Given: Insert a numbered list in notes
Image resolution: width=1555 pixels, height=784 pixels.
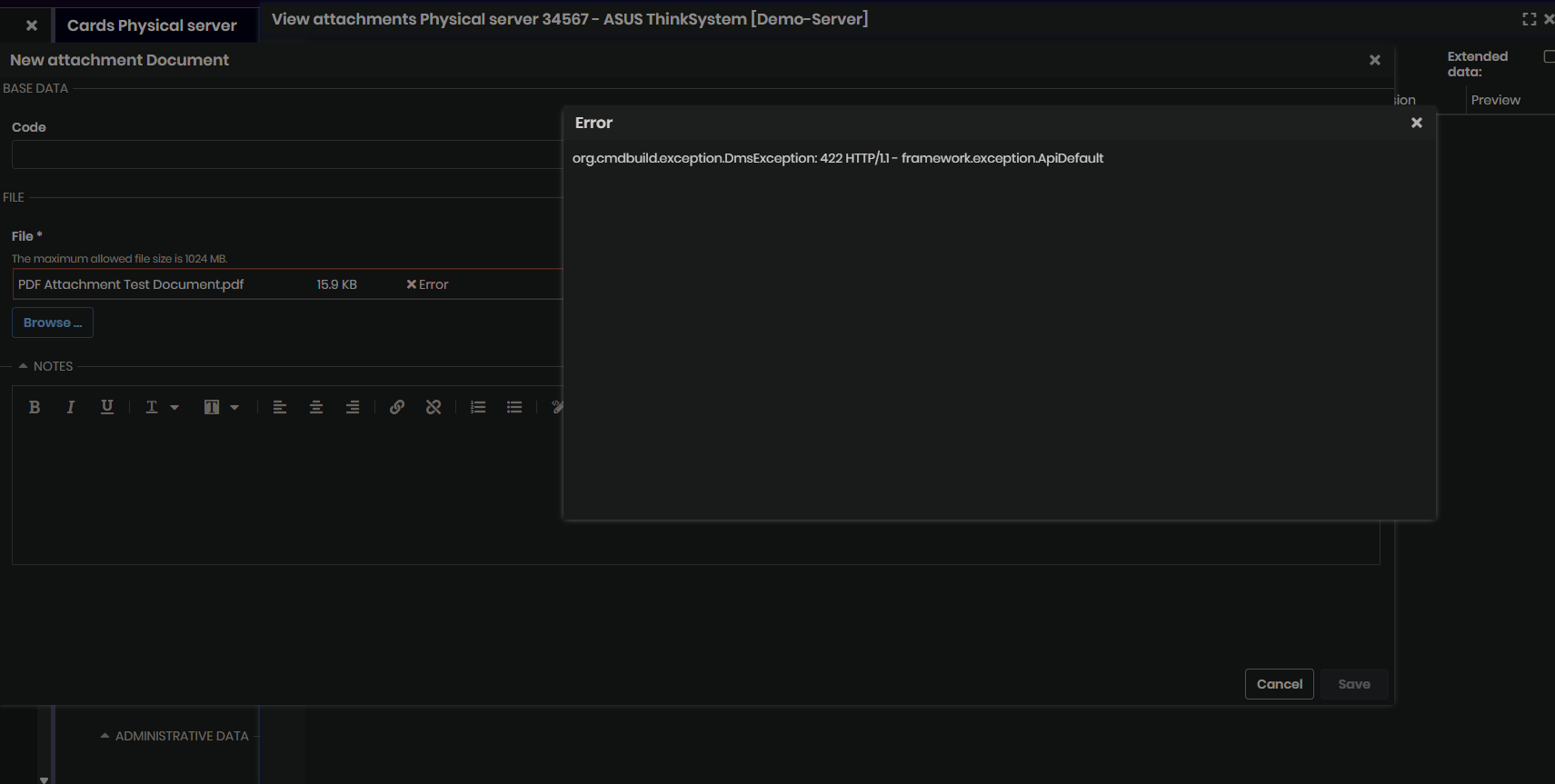Looking at the screenshot, I should click(x=478, y=407).
